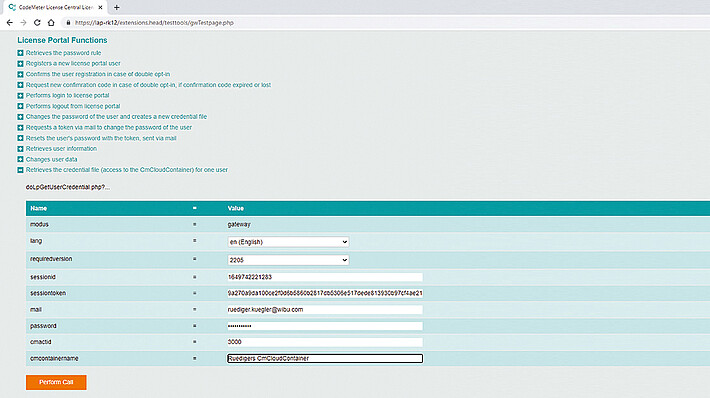
Task: Click the 'password' row label
Action: click(43, 326)
